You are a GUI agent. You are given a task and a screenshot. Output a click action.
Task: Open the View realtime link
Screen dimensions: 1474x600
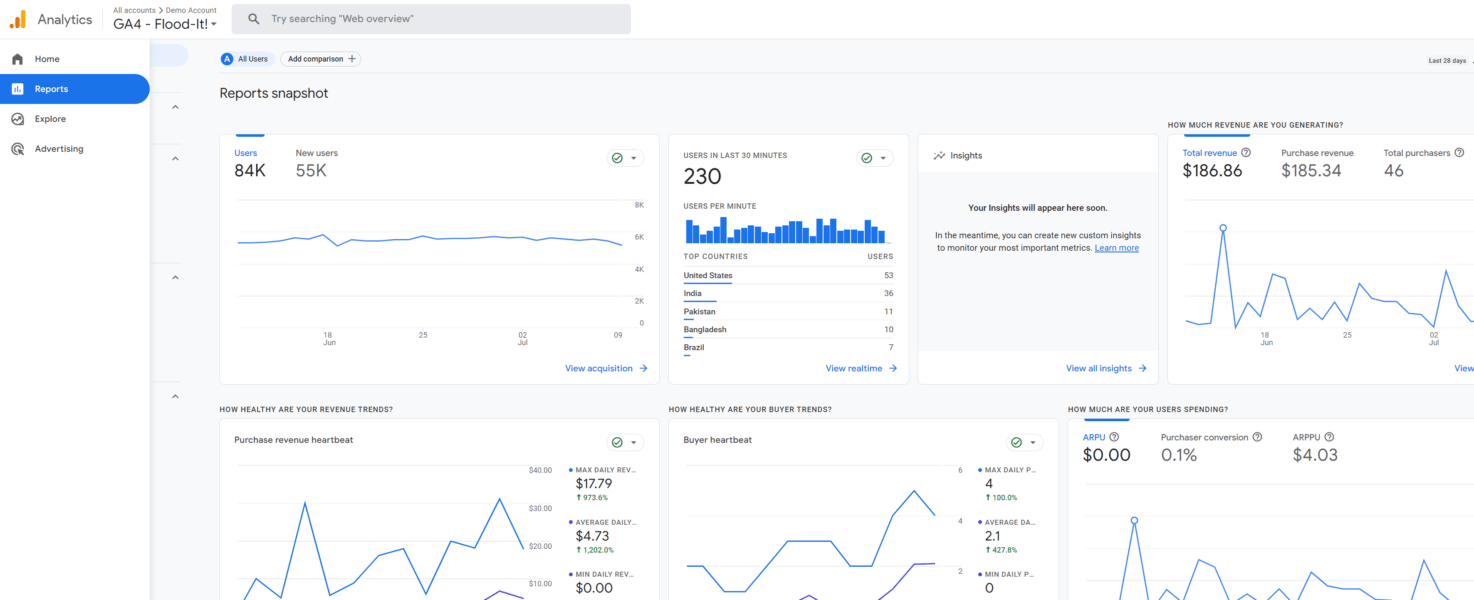(x=860, y=368)
